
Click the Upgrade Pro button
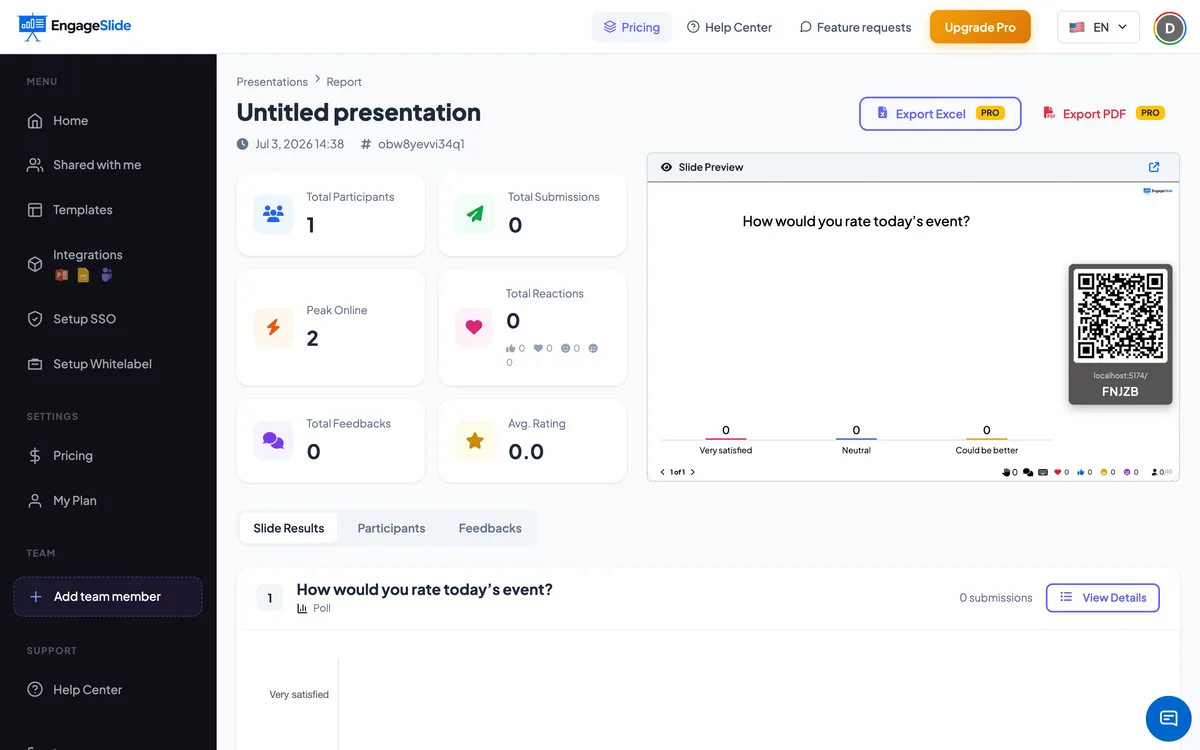980,27
